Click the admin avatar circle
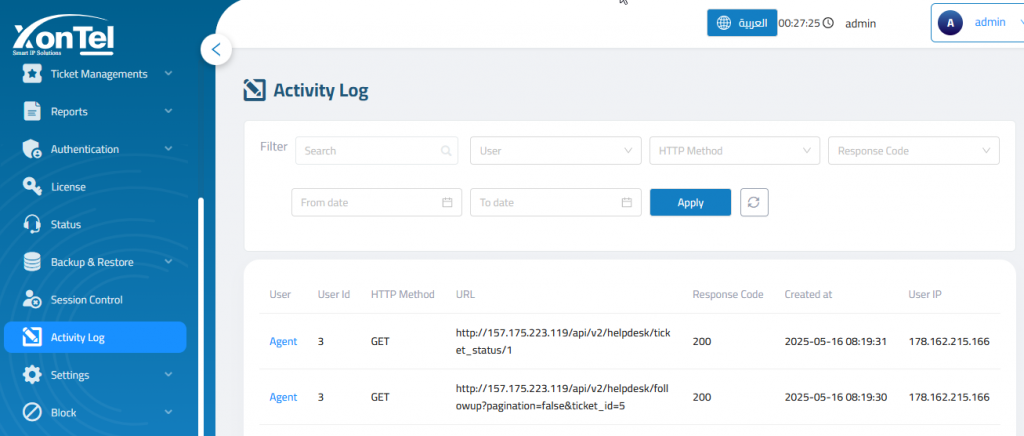This screenshot has height=436, width=1024. click(x=950, y=23)
